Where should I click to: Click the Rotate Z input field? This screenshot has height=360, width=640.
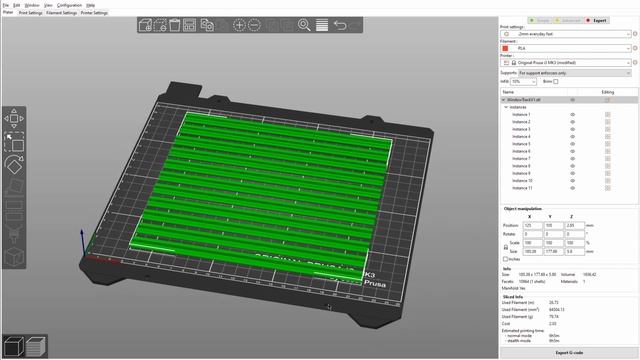click(x=574, y=234)
